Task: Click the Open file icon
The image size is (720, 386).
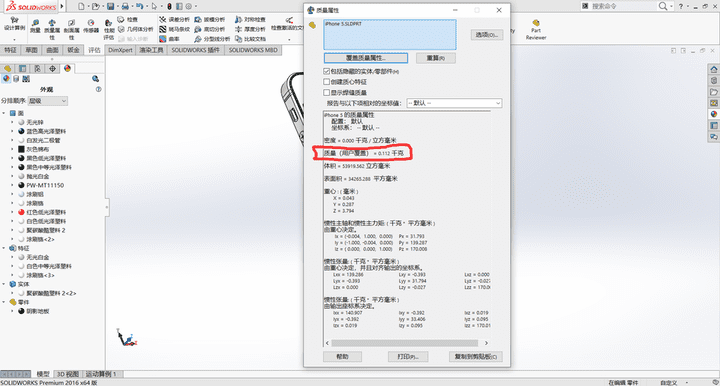Action: [95, 6]
